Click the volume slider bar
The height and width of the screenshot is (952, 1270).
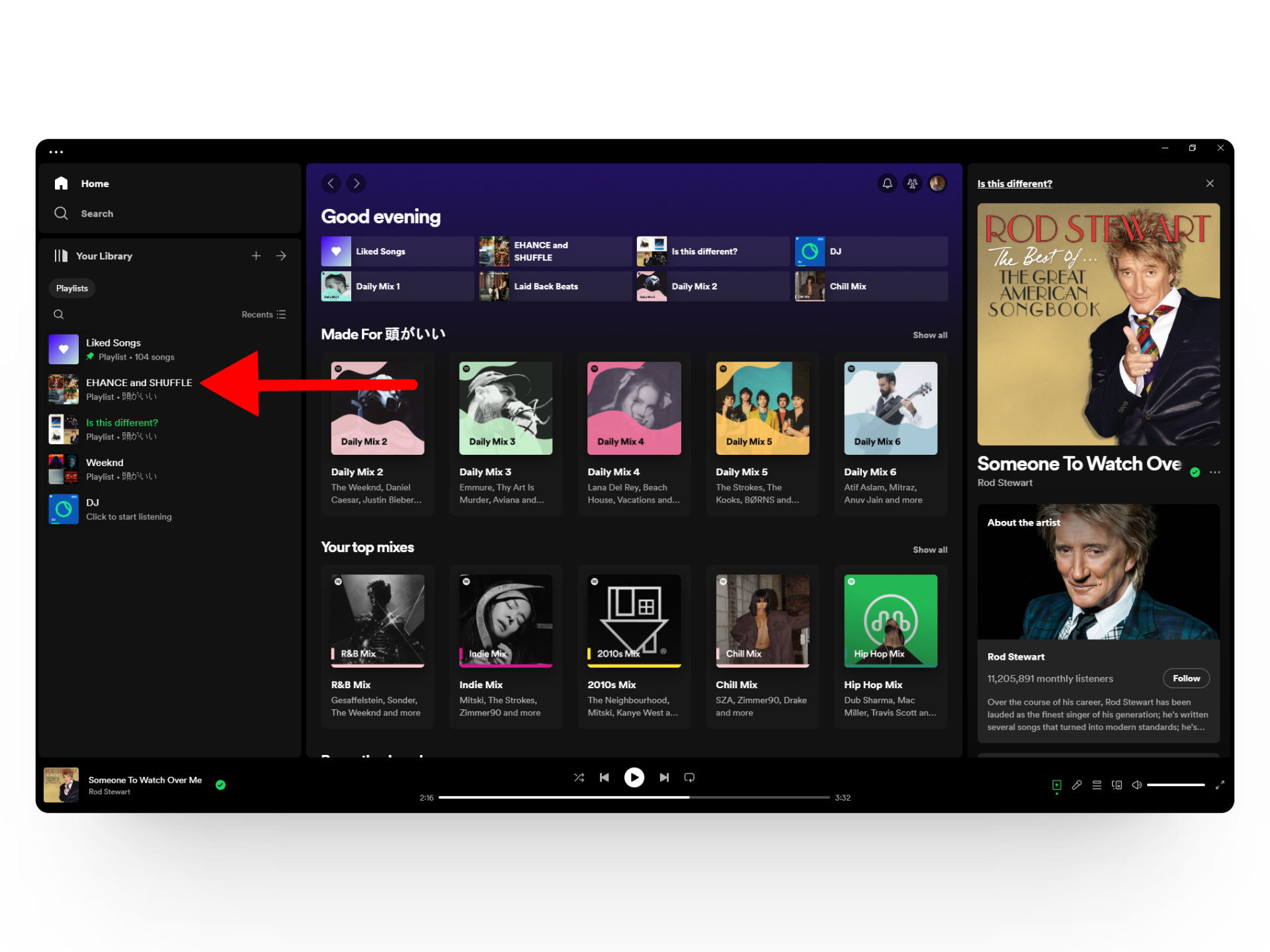(1175, 785)
